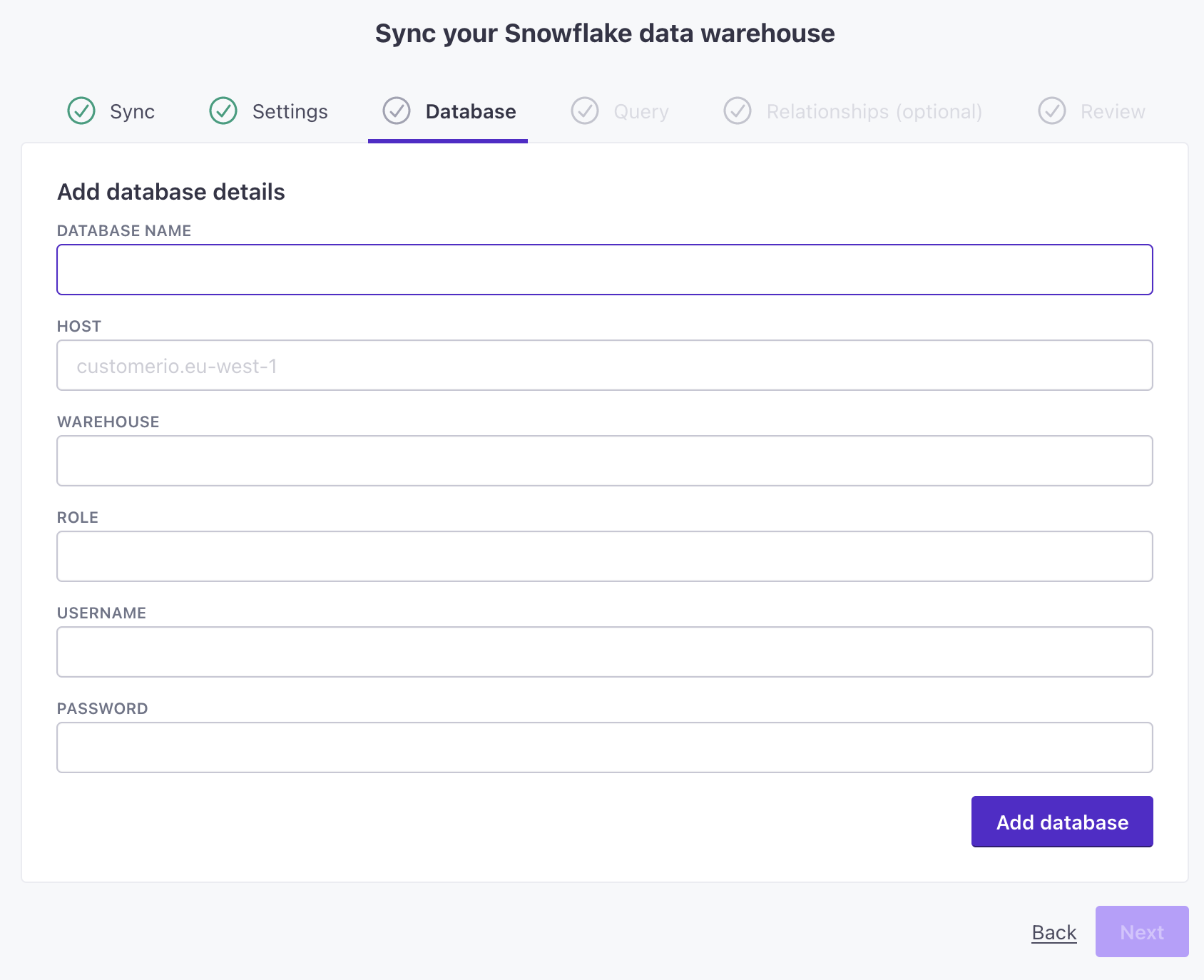Viewport: 1204px width, 980px height.
Task: Go to the Sync step tab
Action: click(111, 111)
